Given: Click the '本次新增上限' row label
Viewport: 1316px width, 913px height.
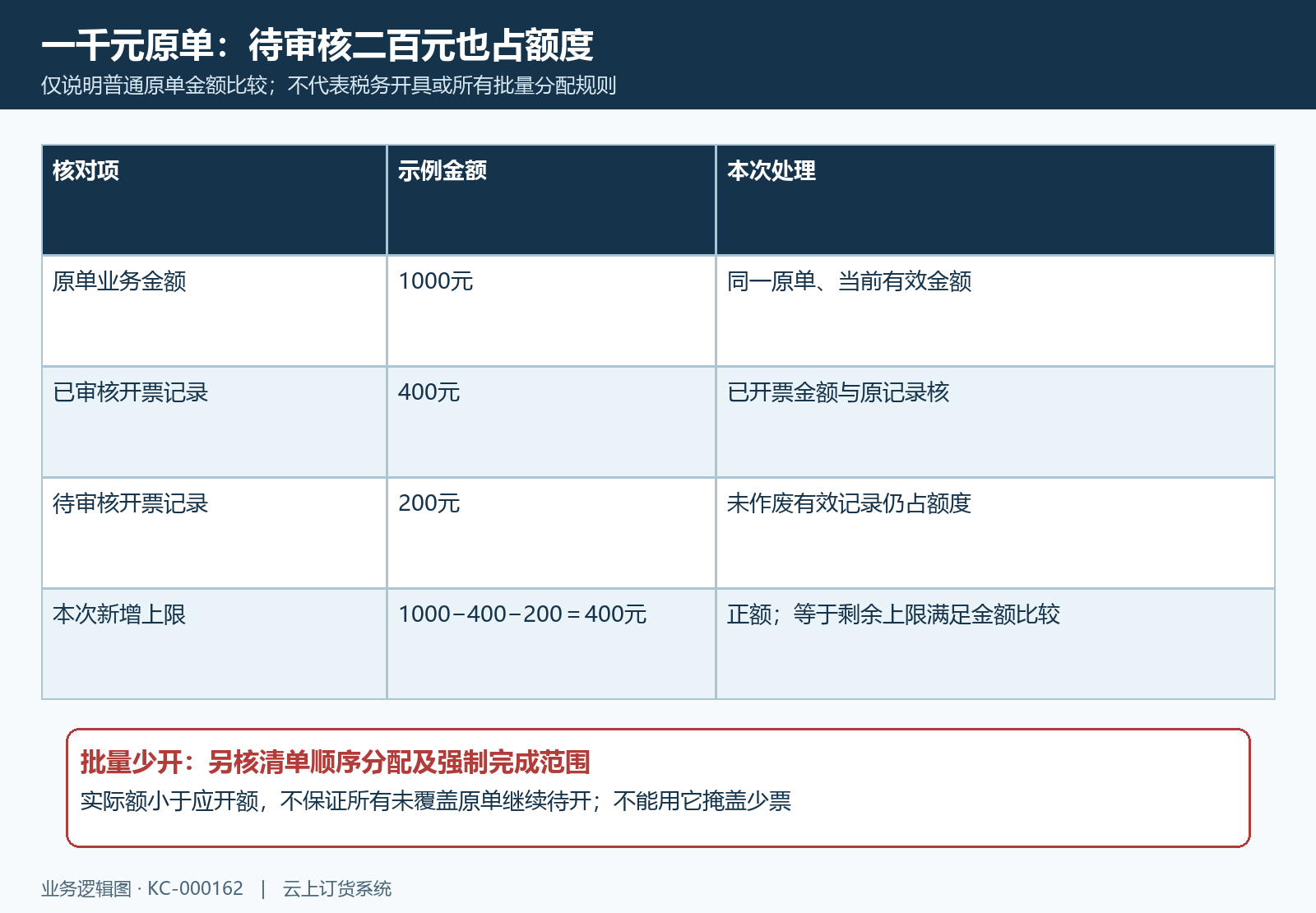Looking at the screenshot, I should (x=119, y=614).
